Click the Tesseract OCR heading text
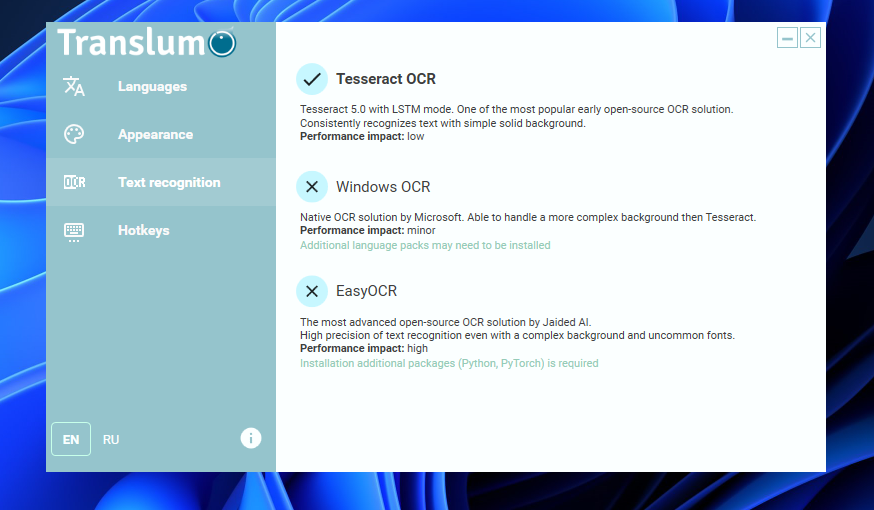 coord(386,79)
